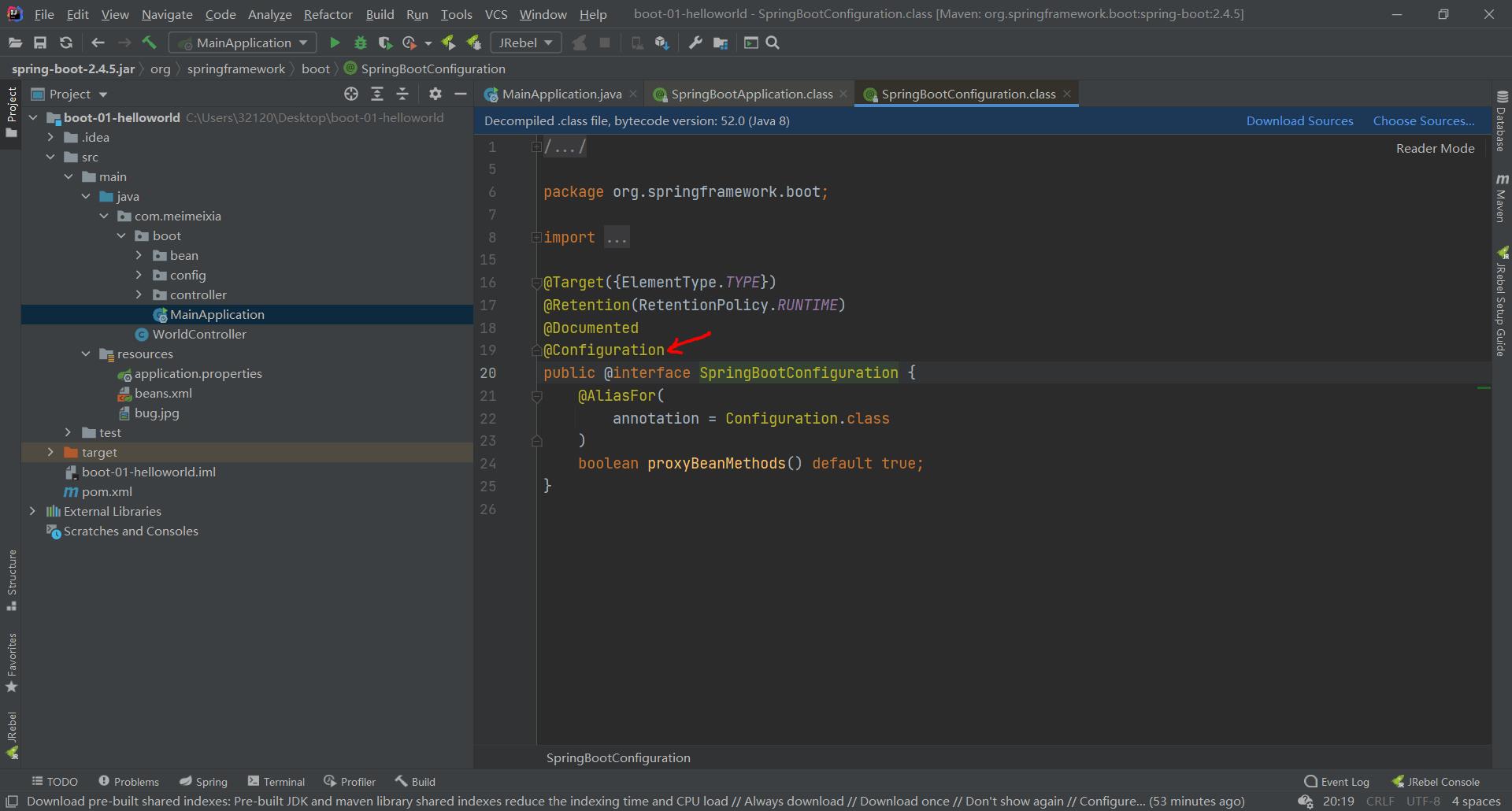Open the Maven side tool window
Viewport: 1512px width, 811px height.
point(1502,198)
